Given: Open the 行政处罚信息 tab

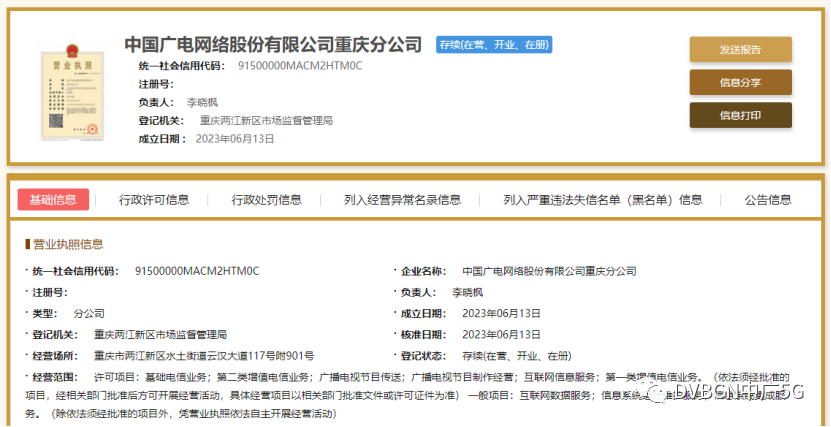Looking at the screenshot, I should pos(267,200).
